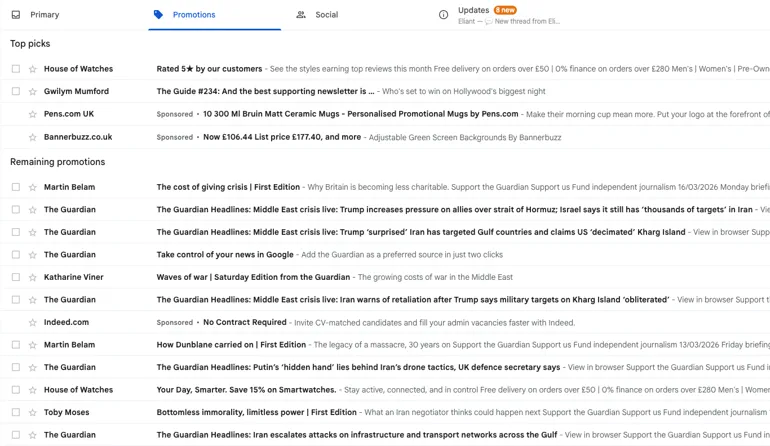Star the Bannerbuzz.co.uk sponsored message
This screenshot has height=446, width=770.
[33, 137]
